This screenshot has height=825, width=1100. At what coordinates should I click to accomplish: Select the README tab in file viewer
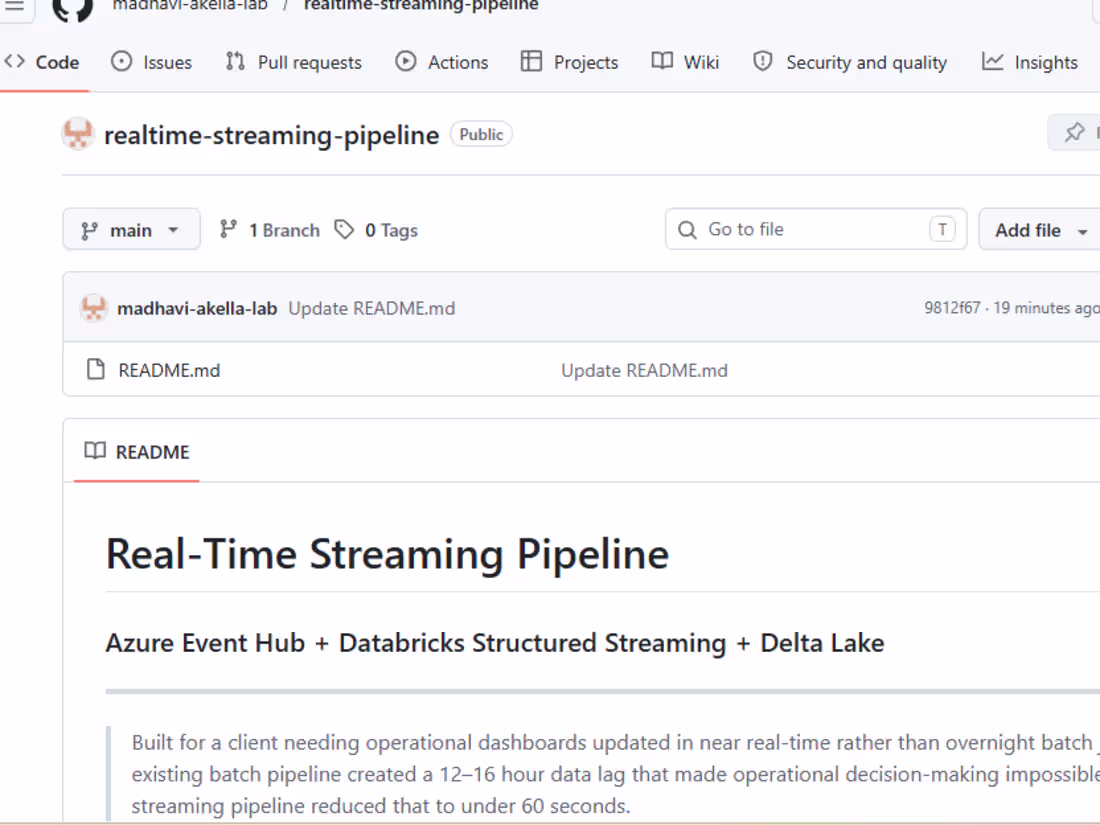click(x=137, y=452)
